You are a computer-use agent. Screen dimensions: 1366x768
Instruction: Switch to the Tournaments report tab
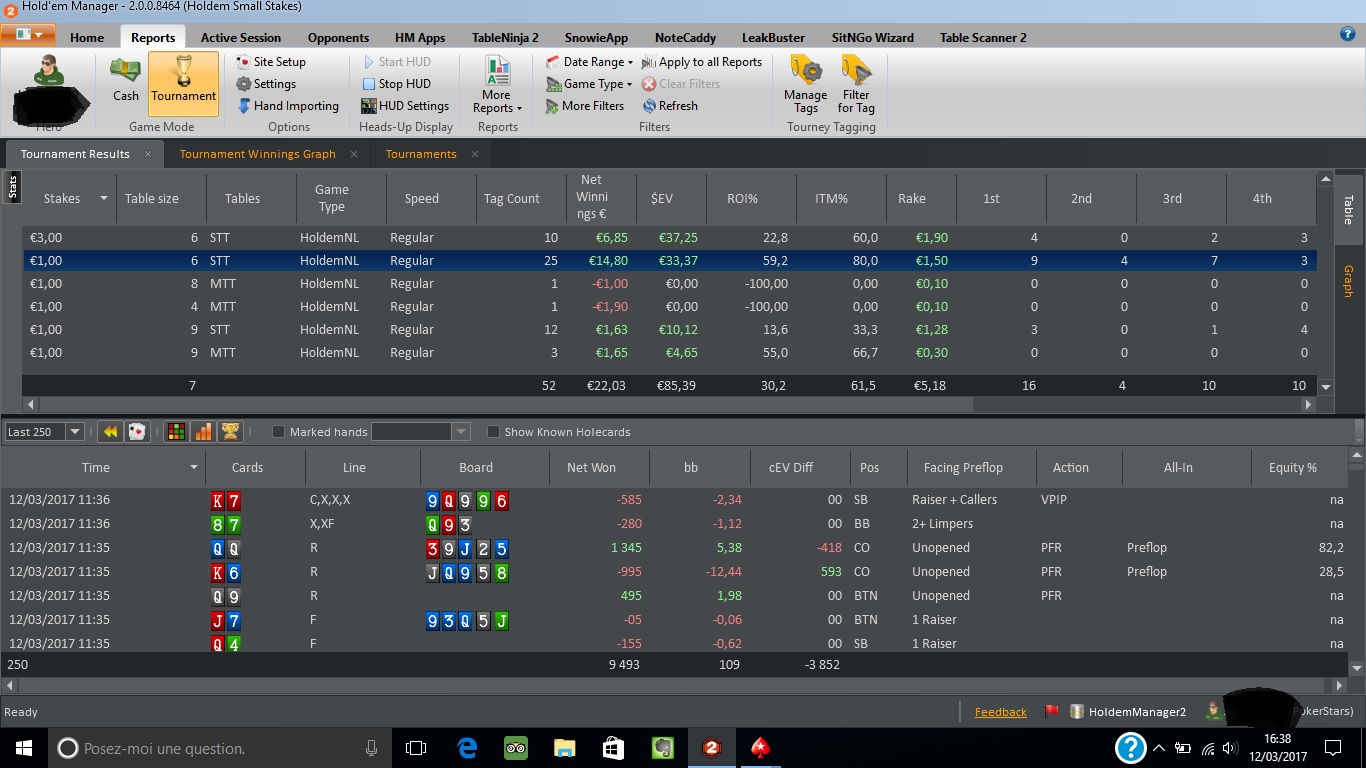pos(421,154)
